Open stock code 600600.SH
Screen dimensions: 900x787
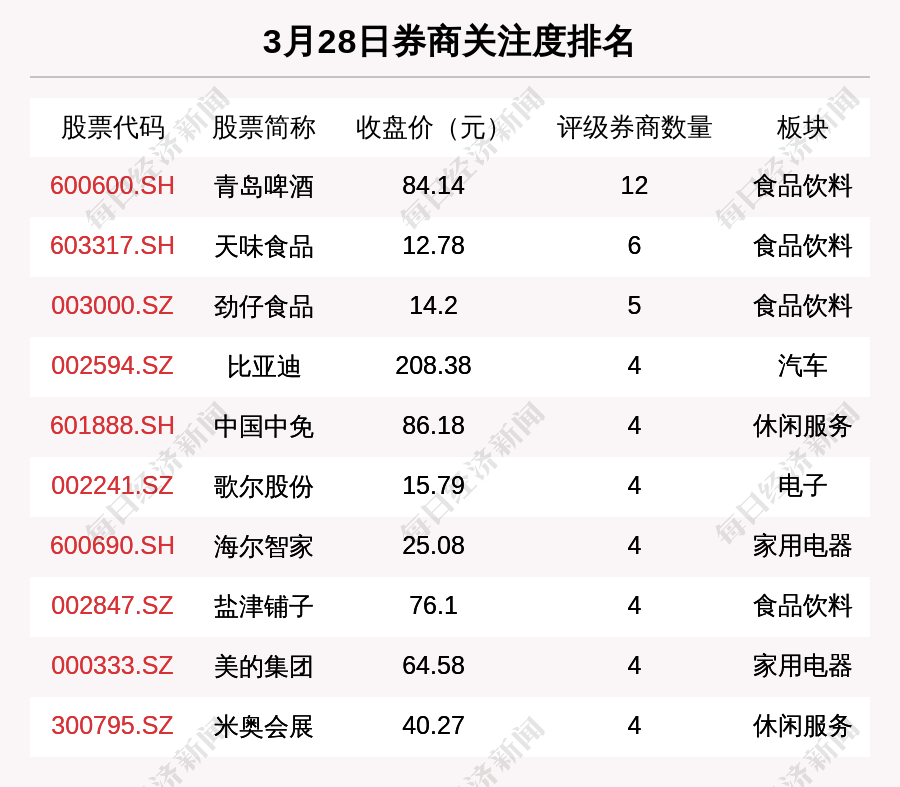coord(112,186)
